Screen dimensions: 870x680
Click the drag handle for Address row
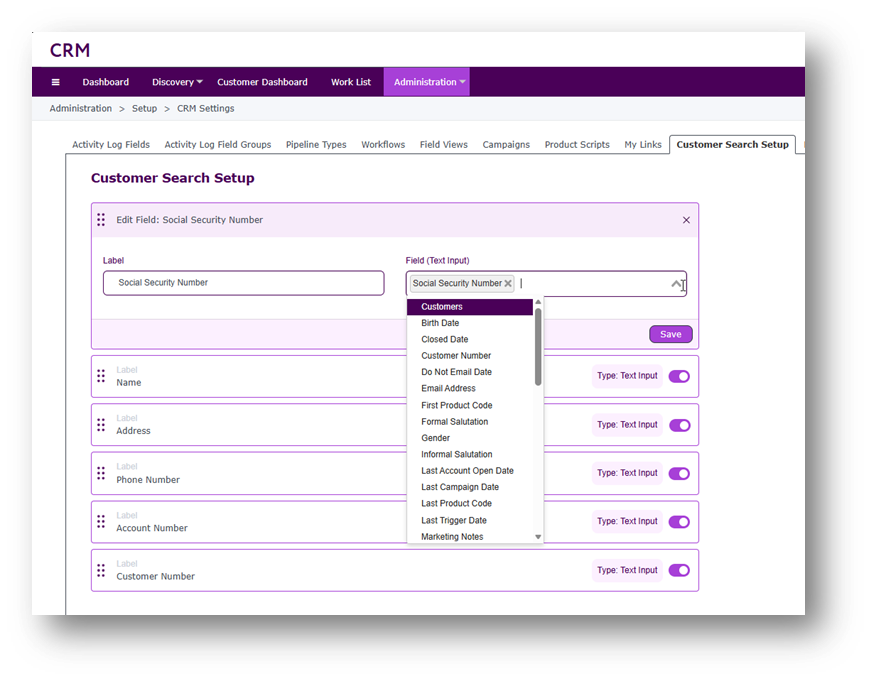pos(101,425)
